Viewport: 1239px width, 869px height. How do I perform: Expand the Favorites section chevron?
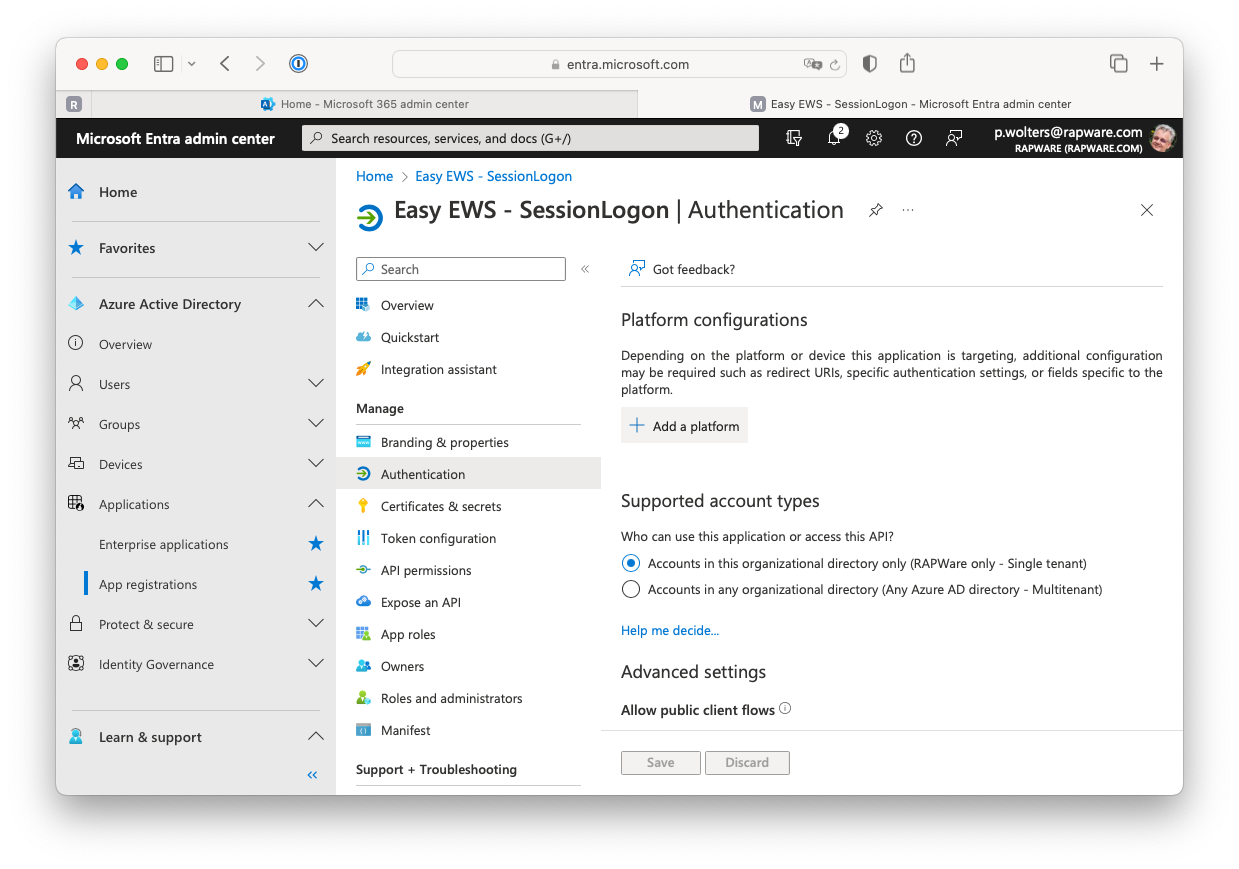click(x=316, y=248)
